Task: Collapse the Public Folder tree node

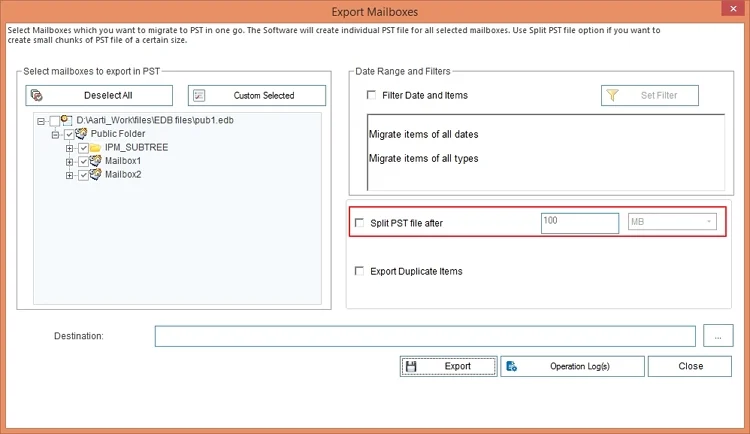Action: point(55,134)
